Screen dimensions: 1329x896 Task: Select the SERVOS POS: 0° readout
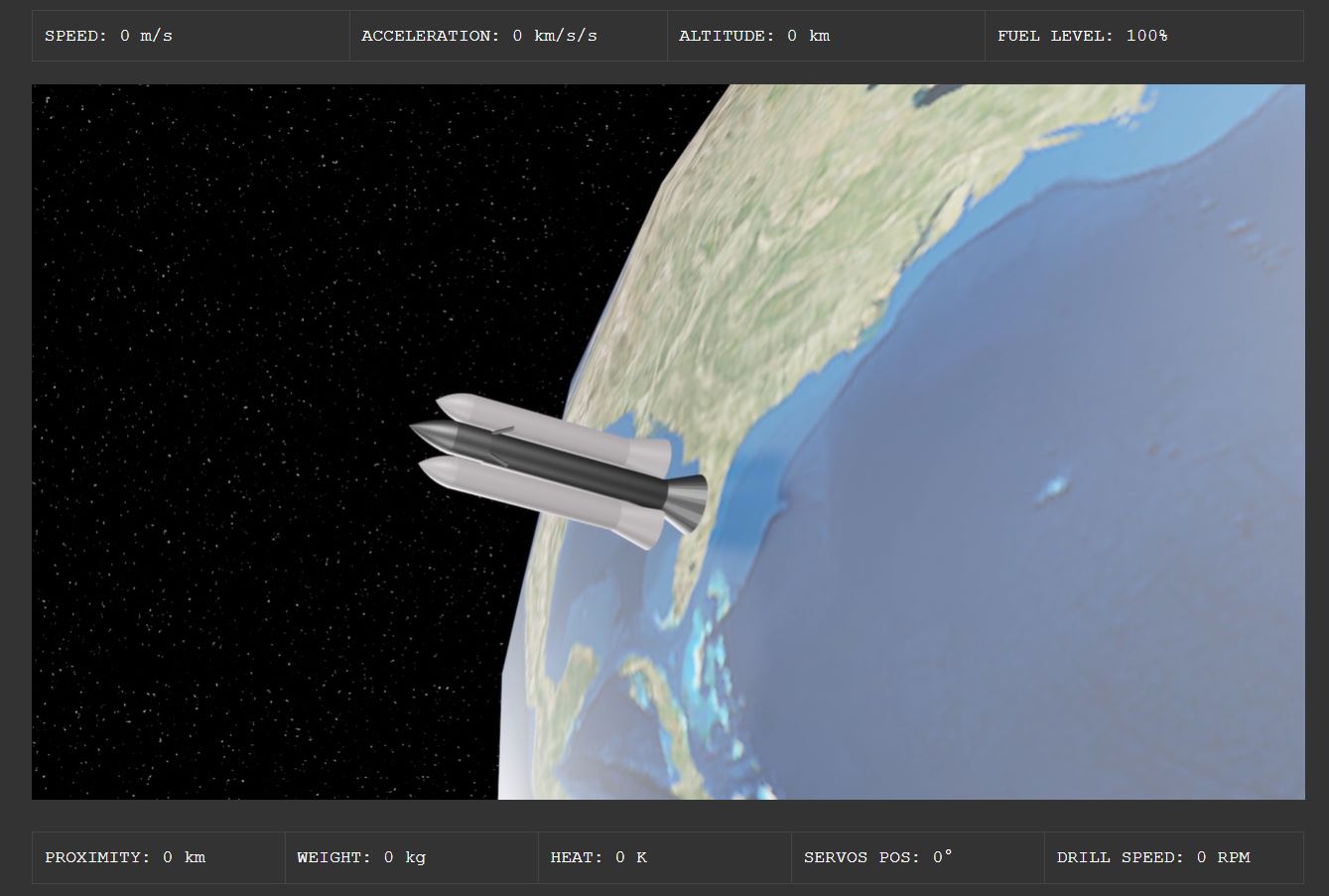(x=918, y=857)
